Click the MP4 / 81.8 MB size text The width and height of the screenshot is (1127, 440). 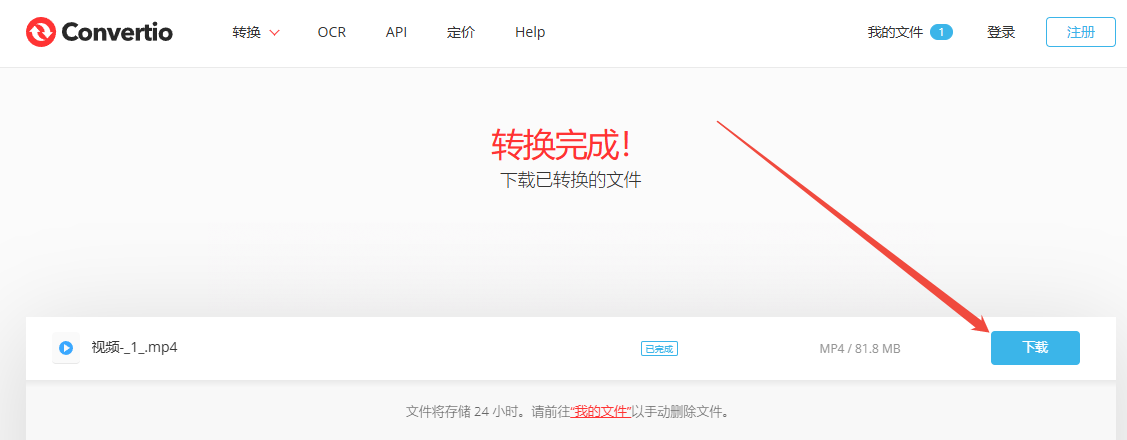[860, 349]
